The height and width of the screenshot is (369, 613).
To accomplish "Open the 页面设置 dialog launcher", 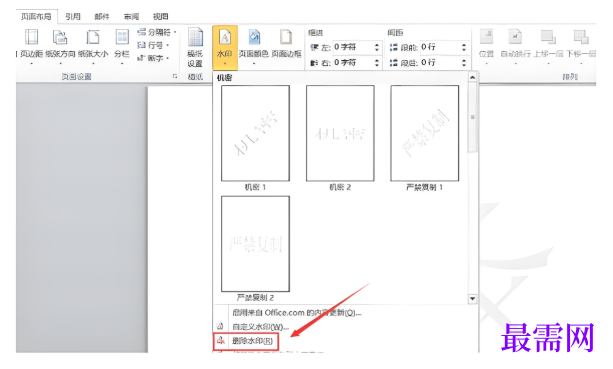I will point(175,77).
